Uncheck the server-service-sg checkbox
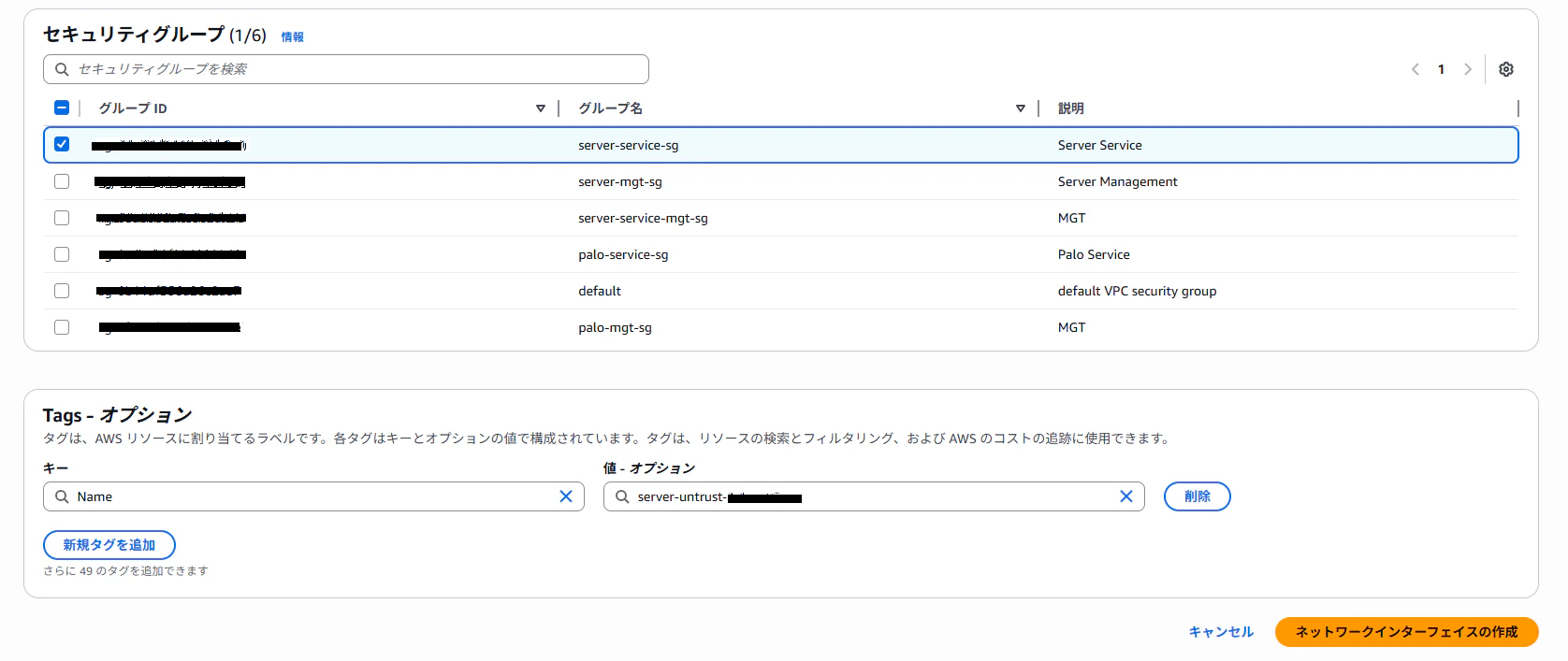This screenshot has width=1568, height=661. coord(62,144)
